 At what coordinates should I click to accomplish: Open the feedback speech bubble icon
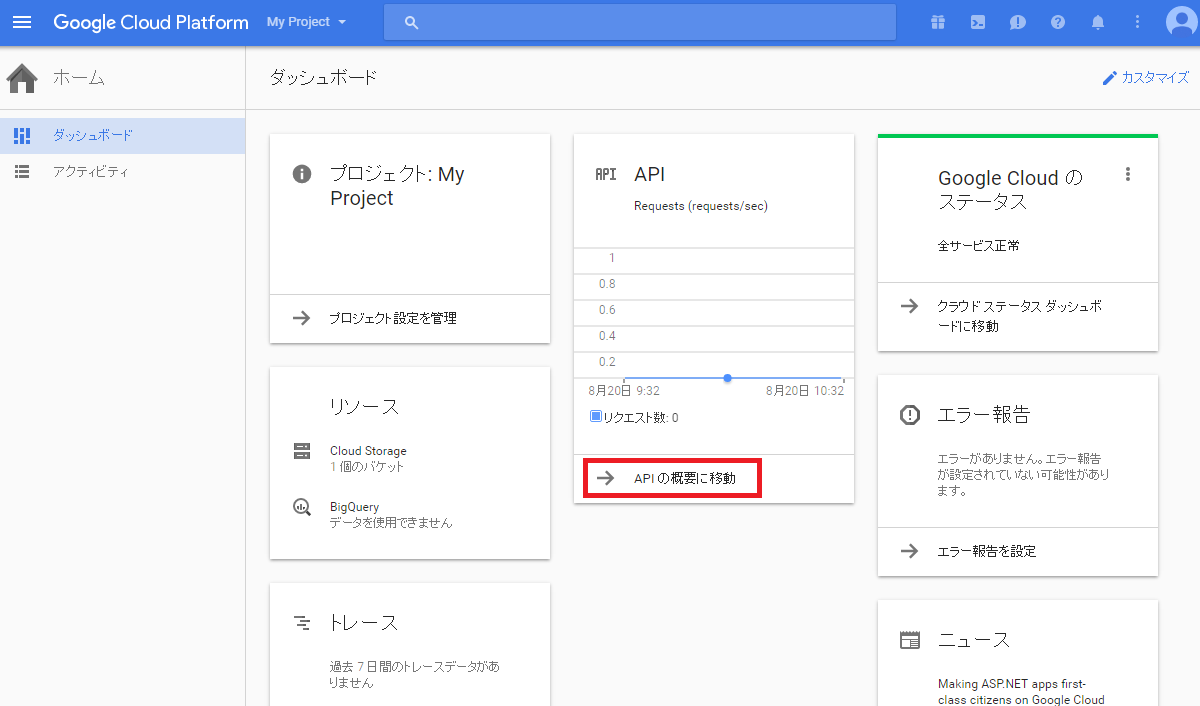(1018, 22)
